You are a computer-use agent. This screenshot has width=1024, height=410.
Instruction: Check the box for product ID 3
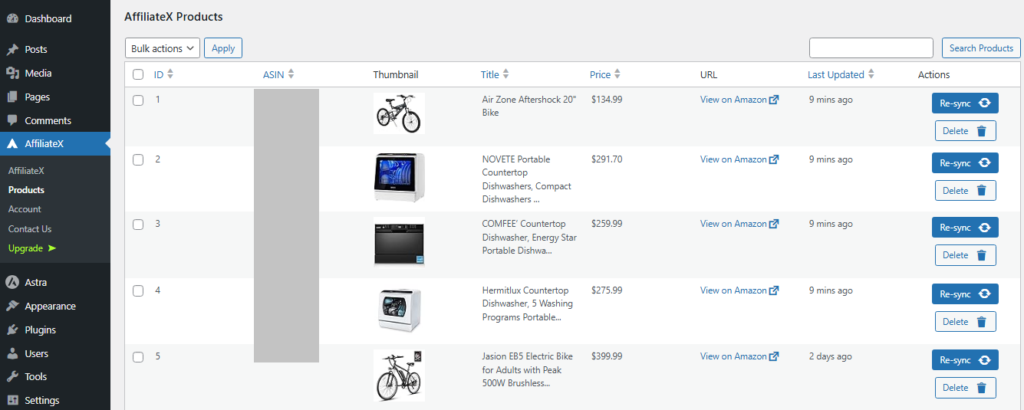coord(138,224)
